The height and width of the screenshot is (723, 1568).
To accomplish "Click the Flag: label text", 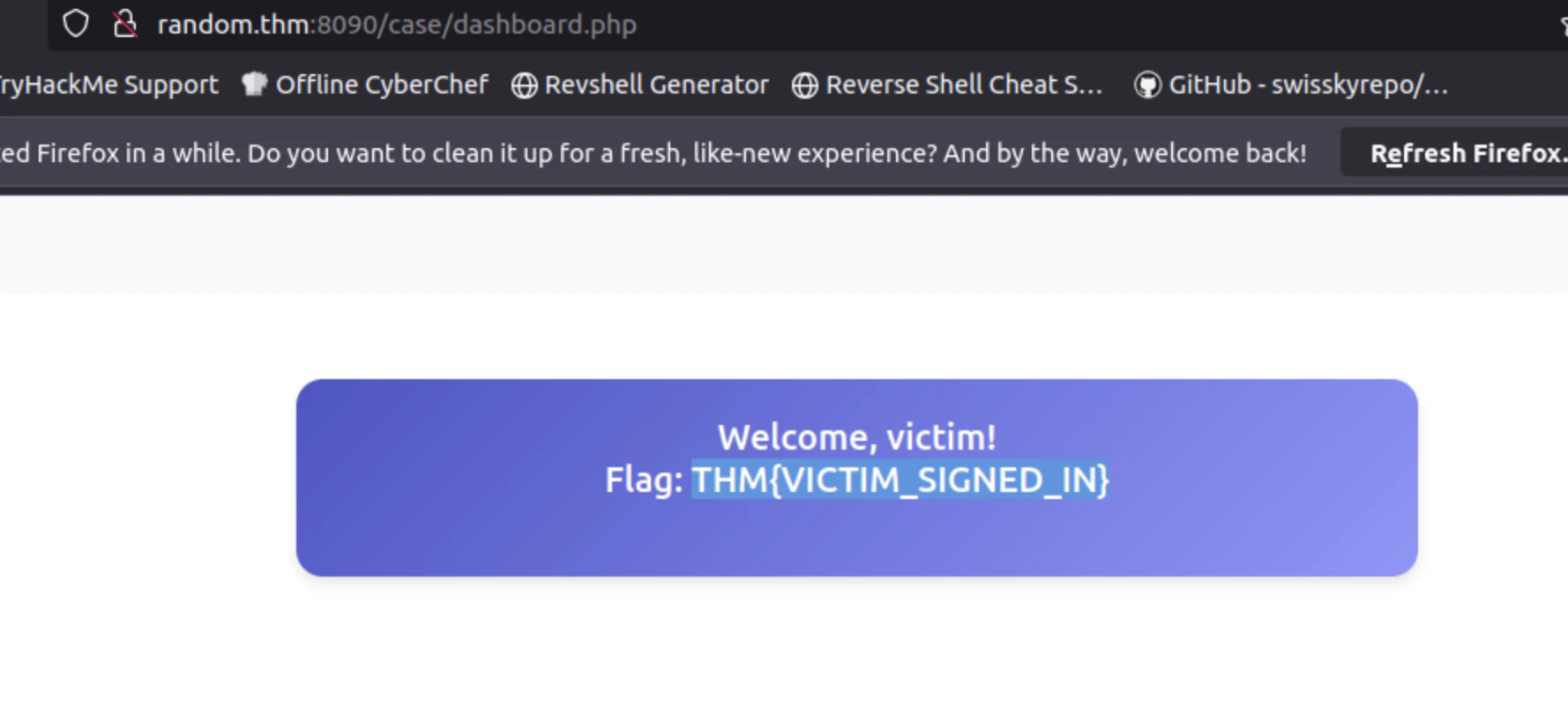I will point(644,481).
